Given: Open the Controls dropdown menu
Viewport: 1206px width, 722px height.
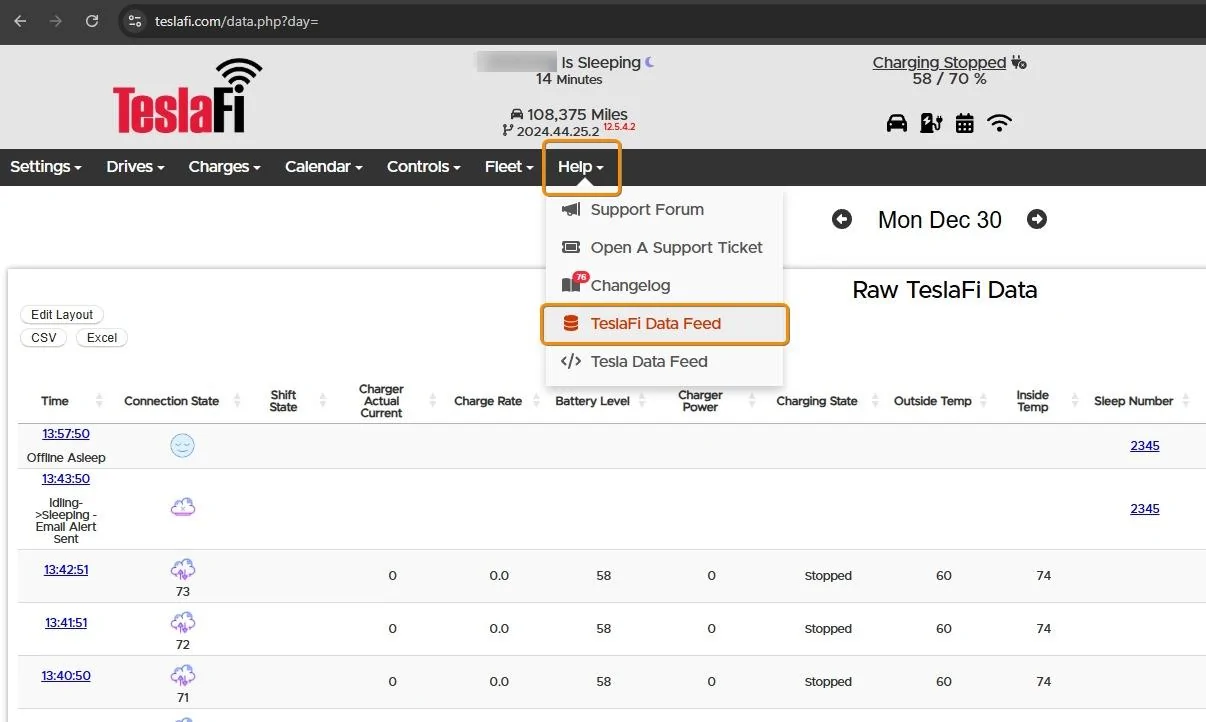Looking at the screenshot, I should 423,167.
